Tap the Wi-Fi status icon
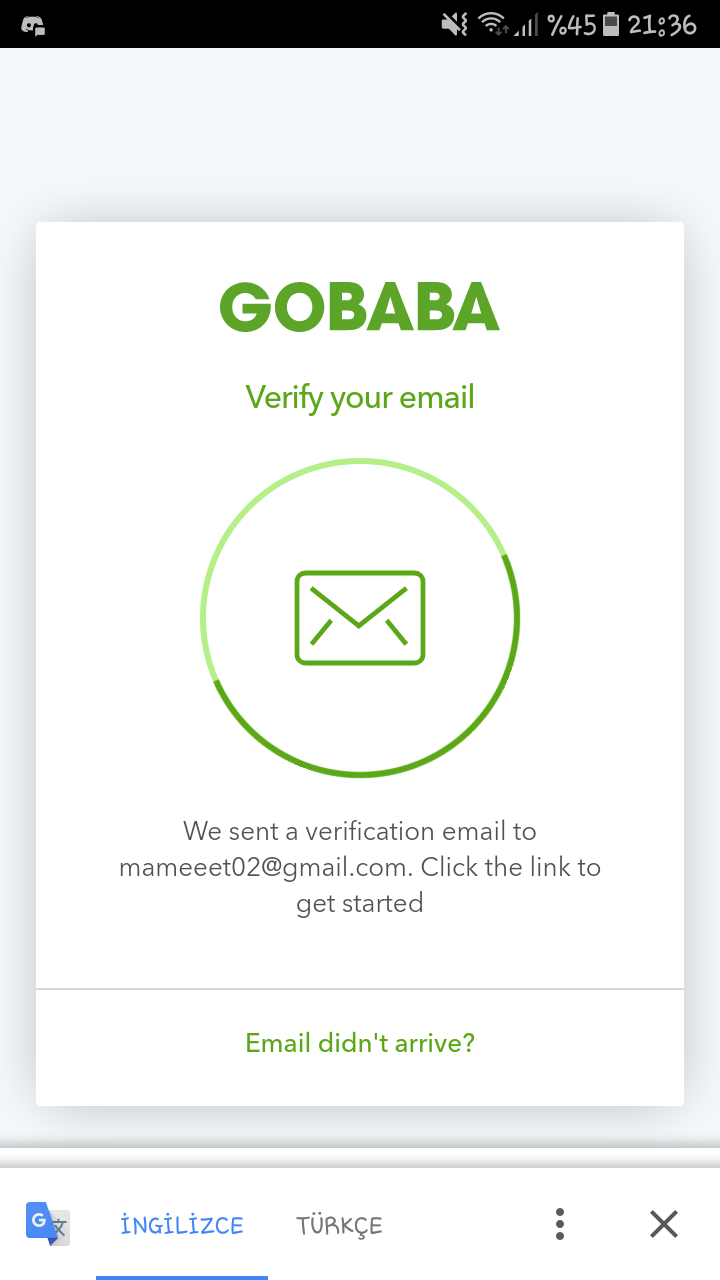This screenshot has height=1280, width=720. 492,24
